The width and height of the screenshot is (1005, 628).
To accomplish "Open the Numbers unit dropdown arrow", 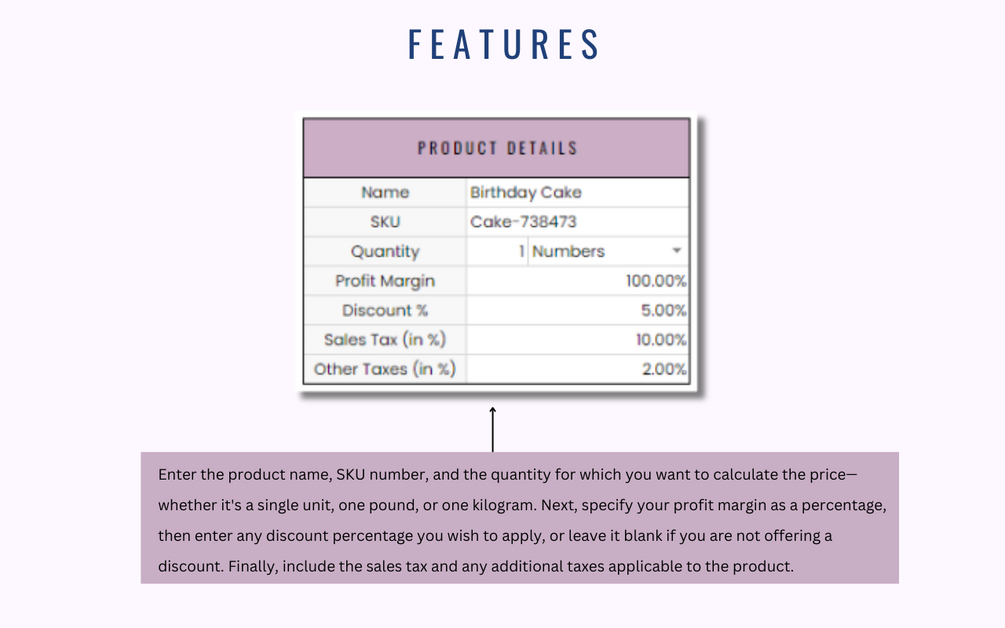I will click(677, 251).
